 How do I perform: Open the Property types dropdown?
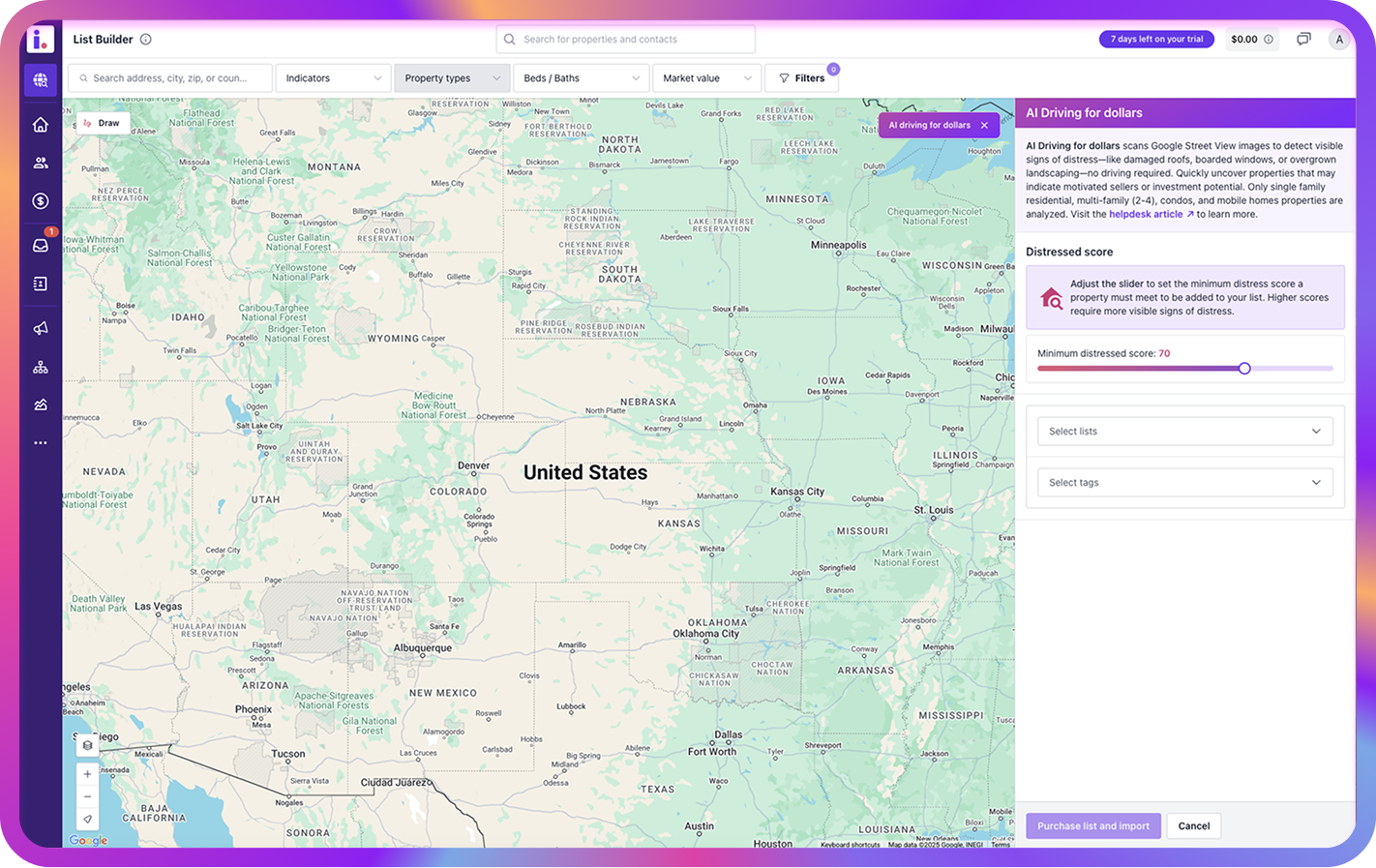pos(452,78)
